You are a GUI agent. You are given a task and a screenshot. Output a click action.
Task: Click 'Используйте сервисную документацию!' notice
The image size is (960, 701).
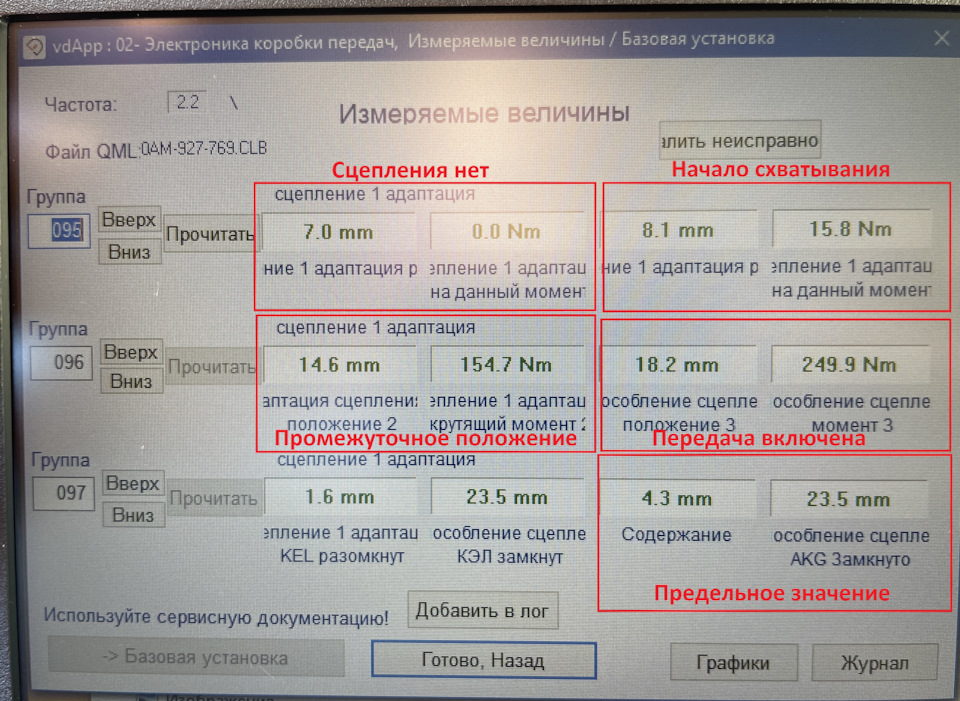(216, 617)
